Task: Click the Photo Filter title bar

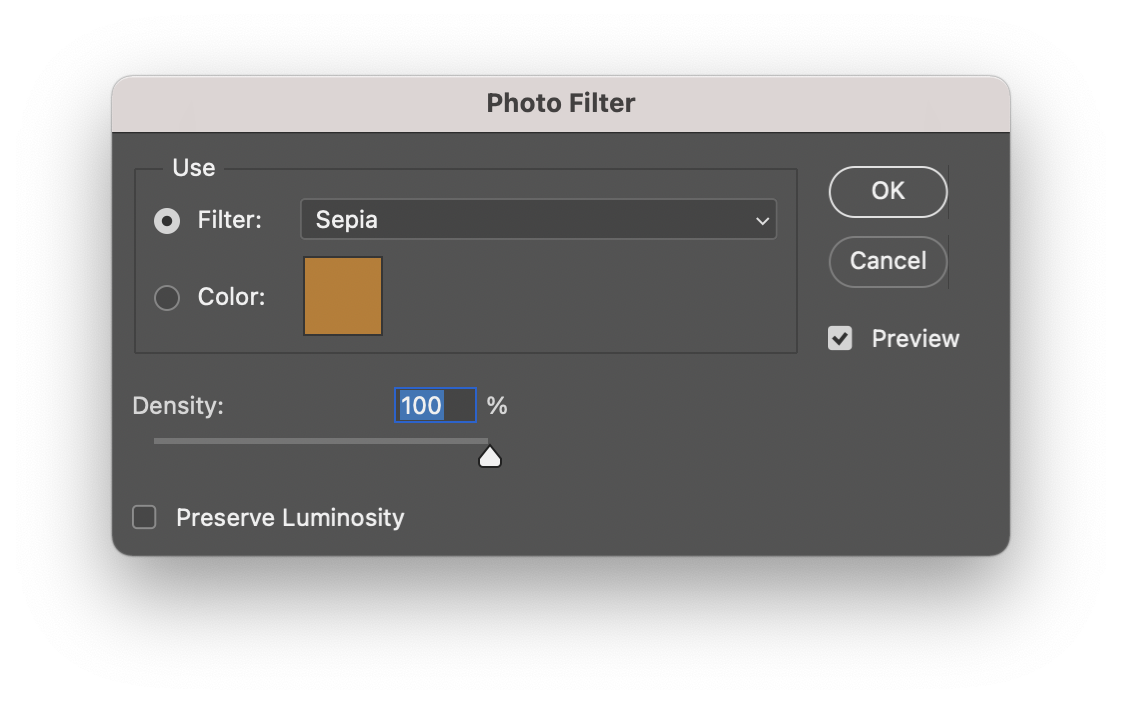Action: click(x=560, y=103)
